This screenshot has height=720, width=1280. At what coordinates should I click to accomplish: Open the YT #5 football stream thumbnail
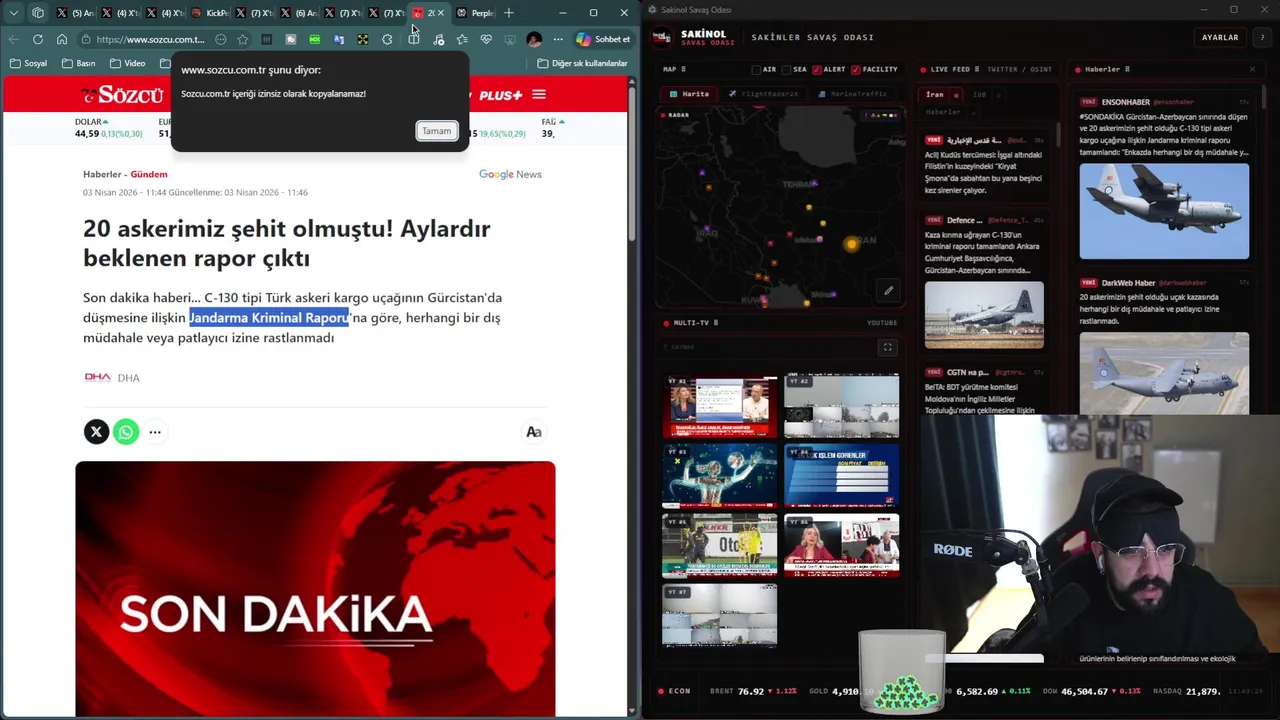pyautogui.click(x=719, y=546)
